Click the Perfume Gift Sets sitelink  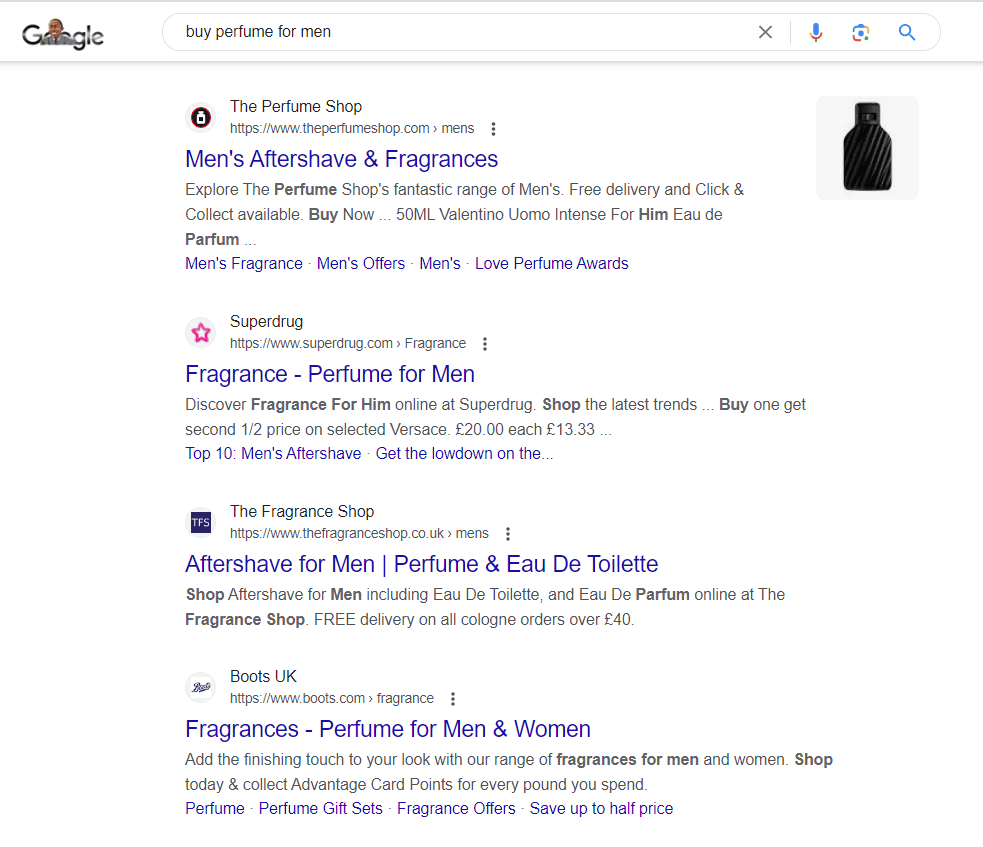[320, 808]
